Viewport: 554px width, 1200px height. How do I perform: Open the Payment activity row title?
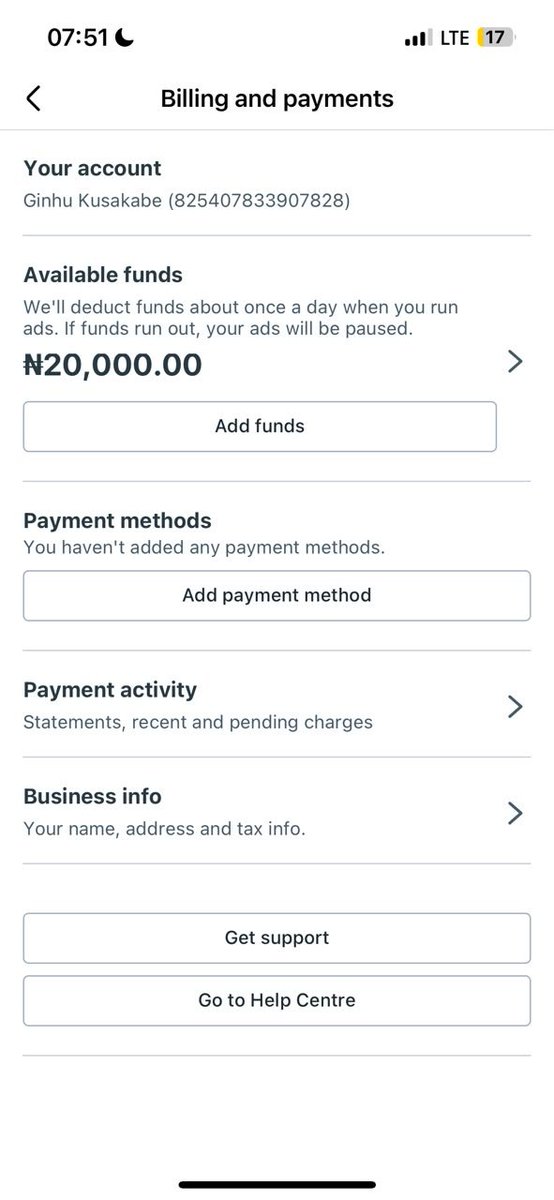point(110,690)
